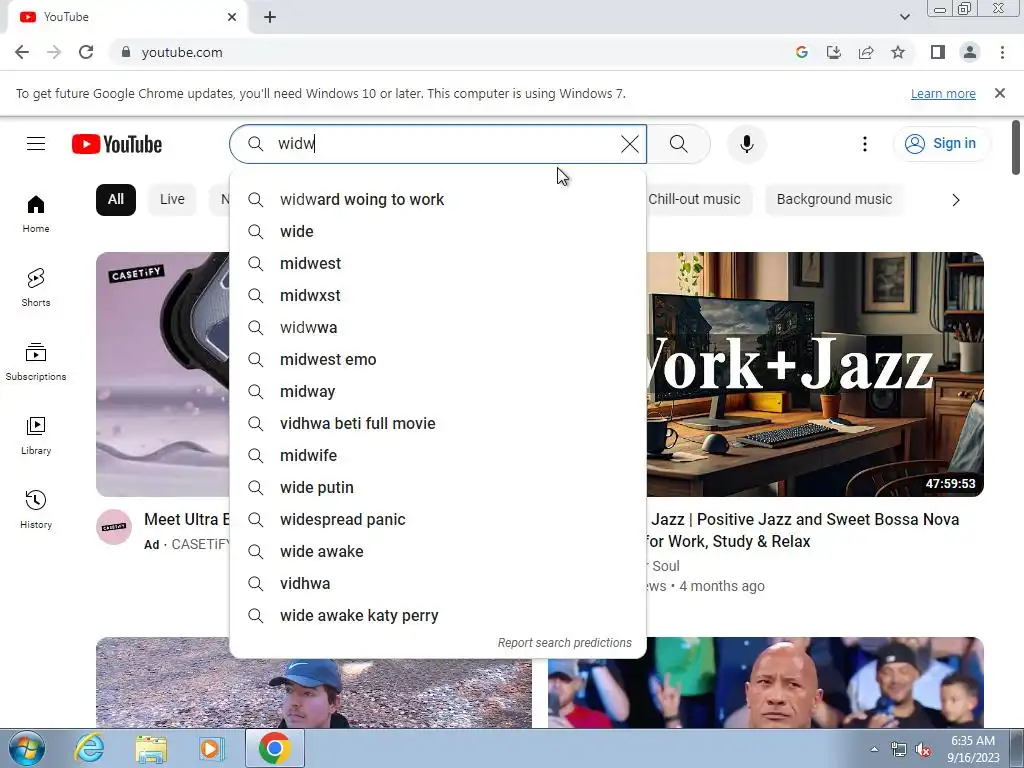Open Library in sidebar
Screen dimensions: 1024x768
coord(36,436)
